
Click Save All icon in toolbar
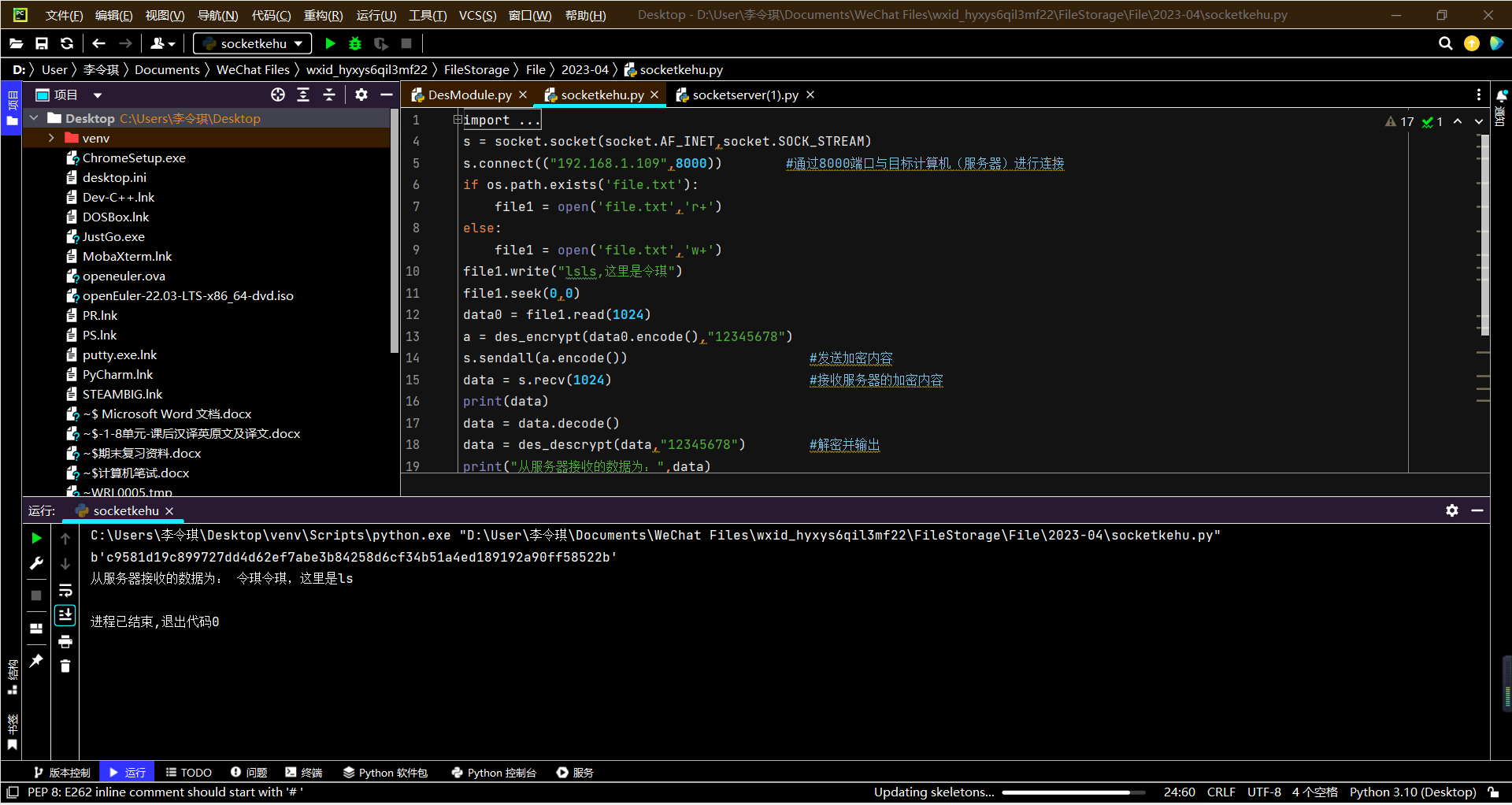[x=42, y=44]
